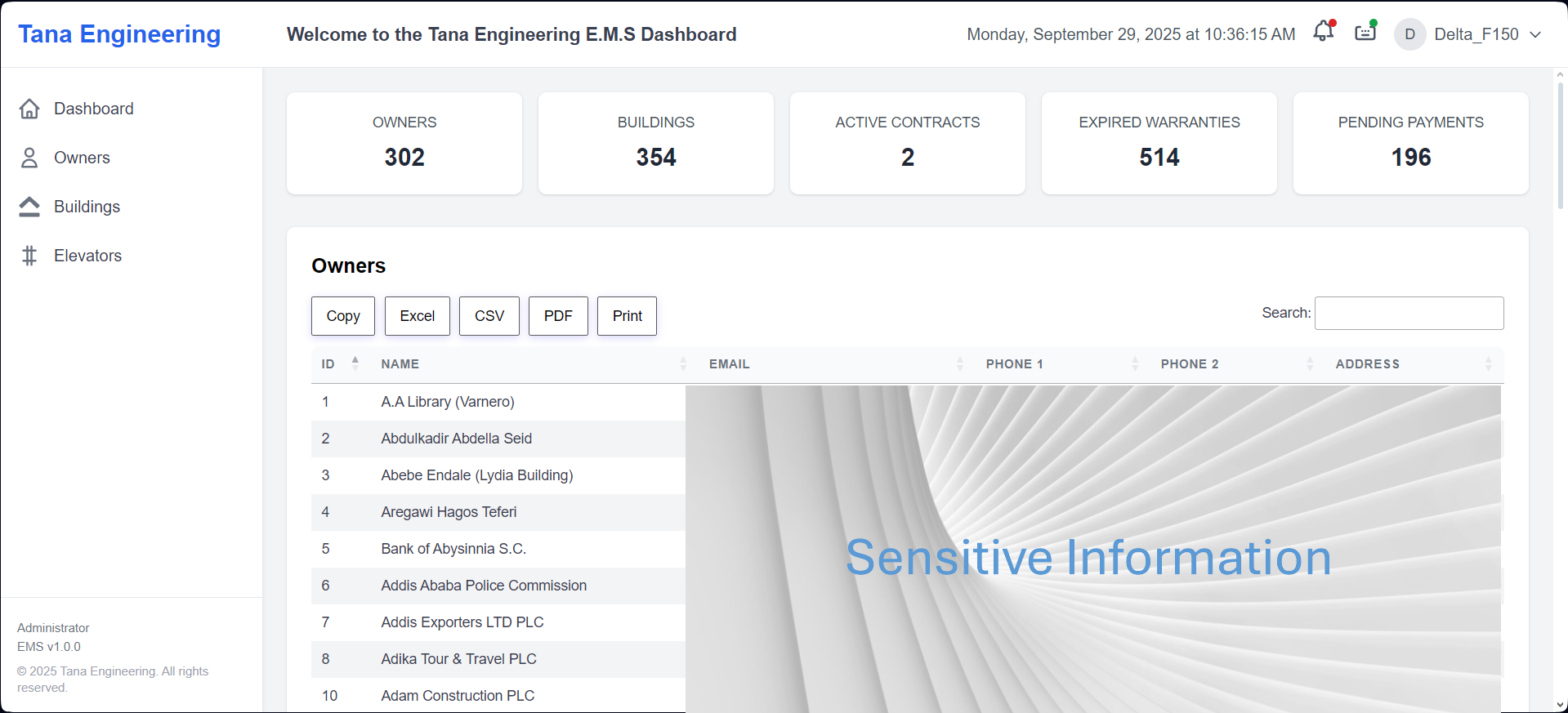Image resolution: width=1568 pixels, height=713 pixels.
Task: Focus the Search input field
Action: [x=1409, y=313]
